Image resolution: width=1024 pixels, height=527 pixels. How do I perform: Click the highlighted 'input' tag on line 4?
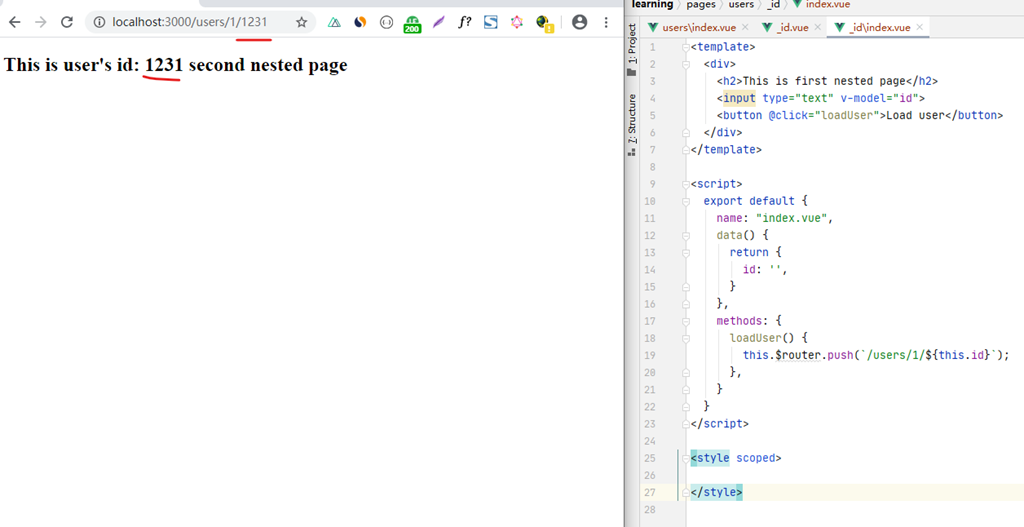tap(739, 98)
